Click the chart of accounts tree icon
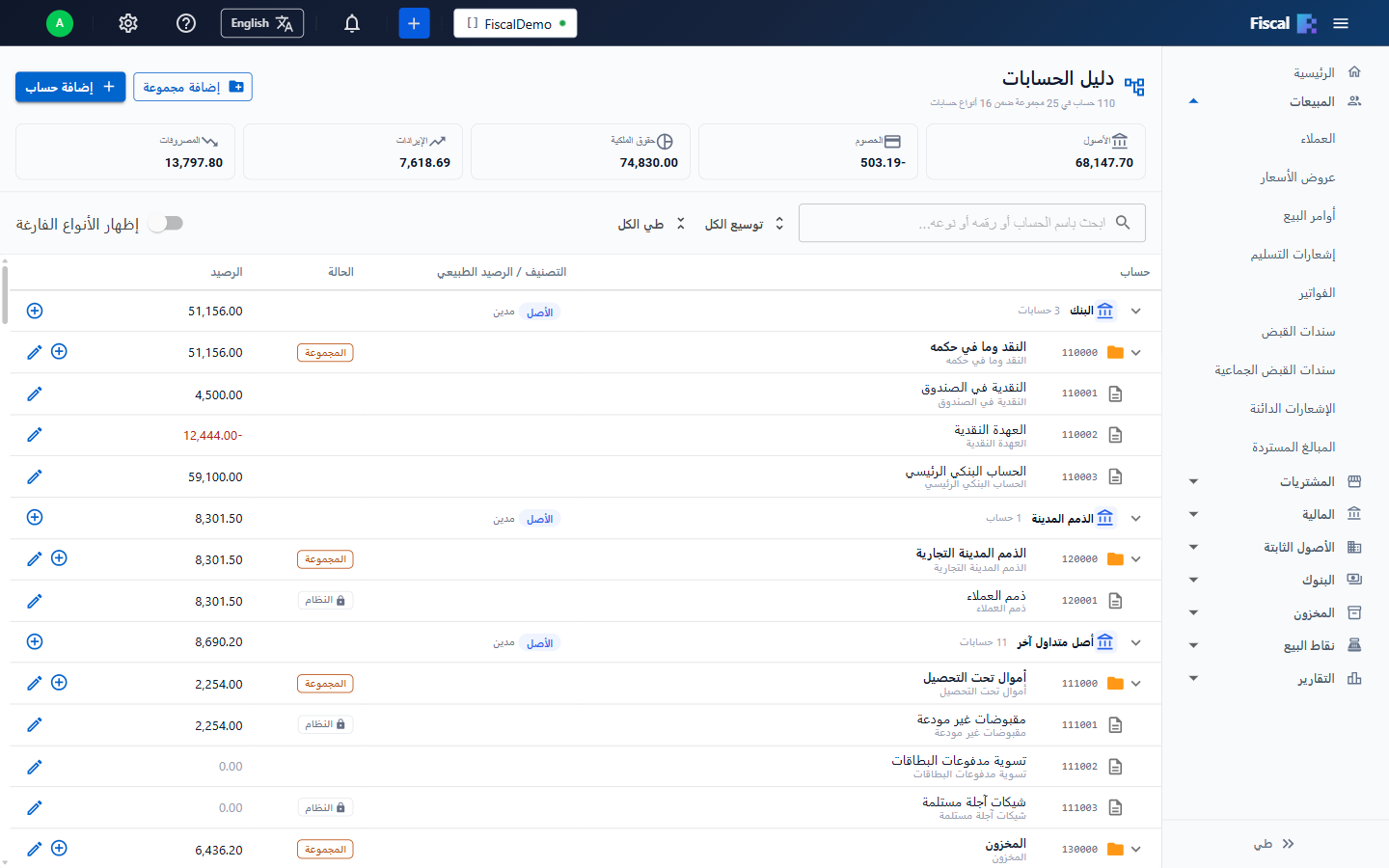This screenshot has width=1389, height=868. (1134, 87)
